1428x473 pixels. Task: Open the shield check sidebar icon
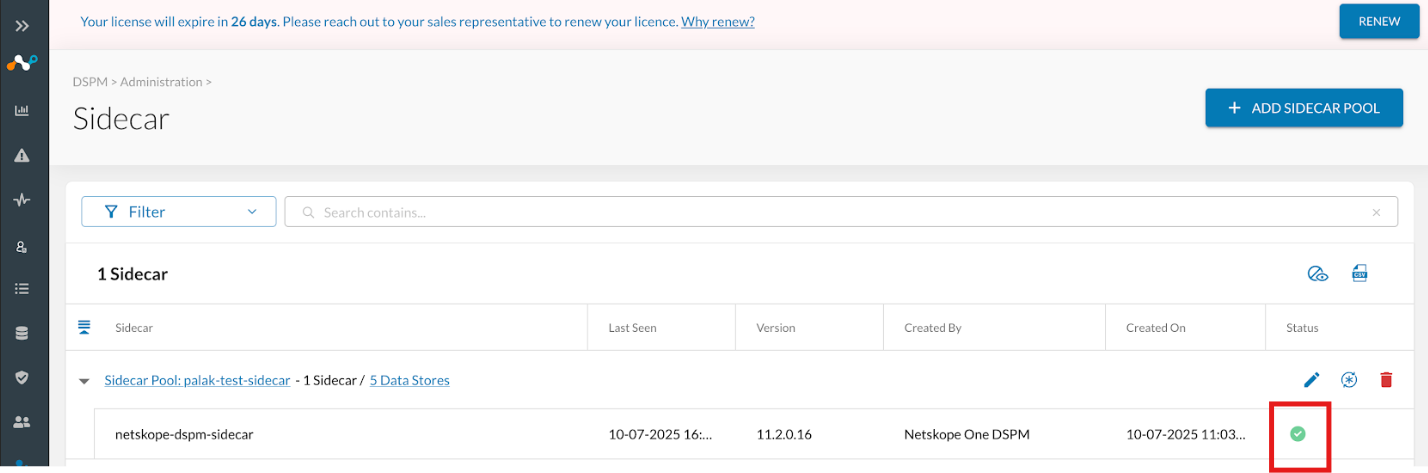pos(22,377)
